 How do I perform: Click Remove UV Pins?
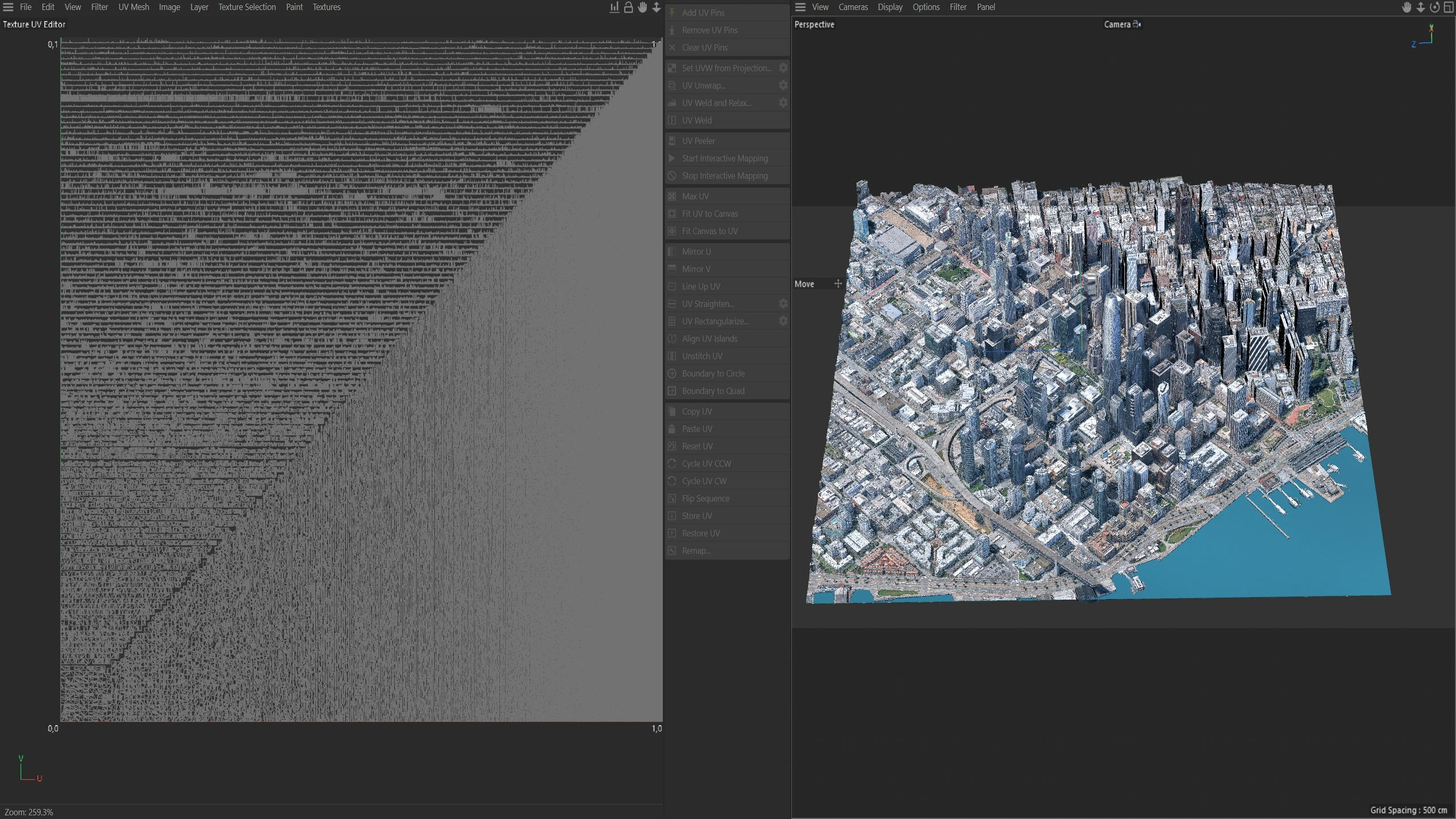pos(727,30)
